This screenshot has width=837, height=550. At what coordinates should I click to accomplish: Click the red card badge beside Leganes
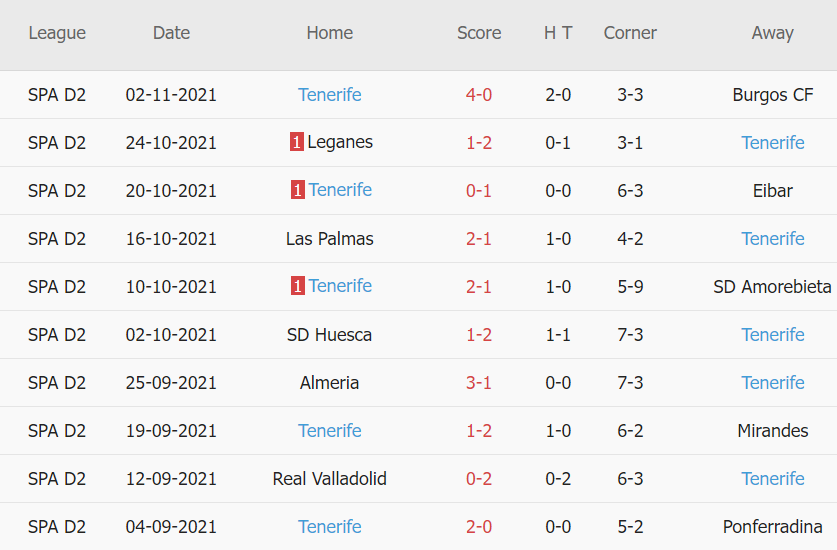[297, 142]
